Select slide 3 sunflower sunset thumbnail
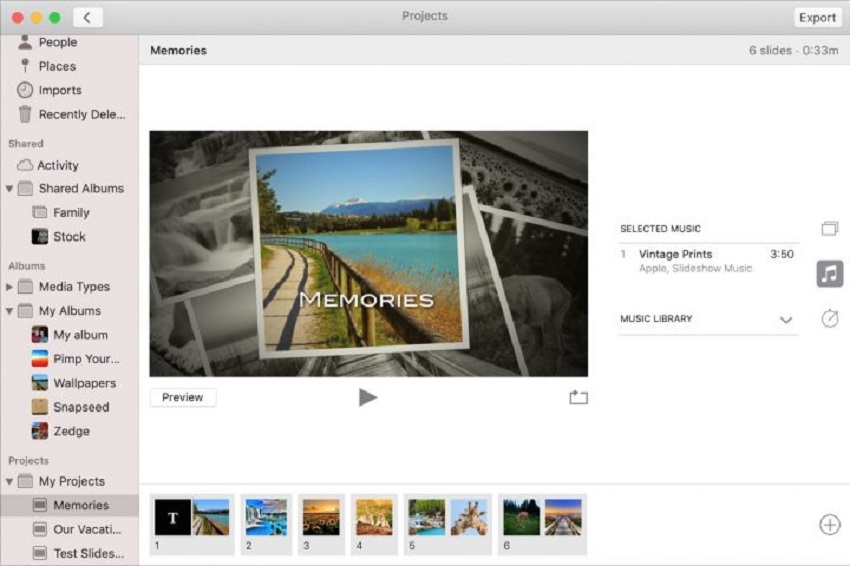This screenshot has width=850, height=566. pos(321,518)
